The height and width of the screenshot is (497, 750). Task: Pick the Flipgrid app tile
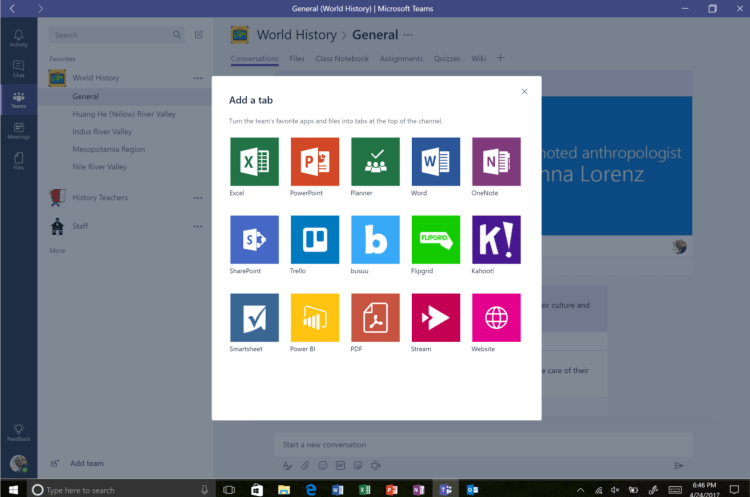click(435, 240)
